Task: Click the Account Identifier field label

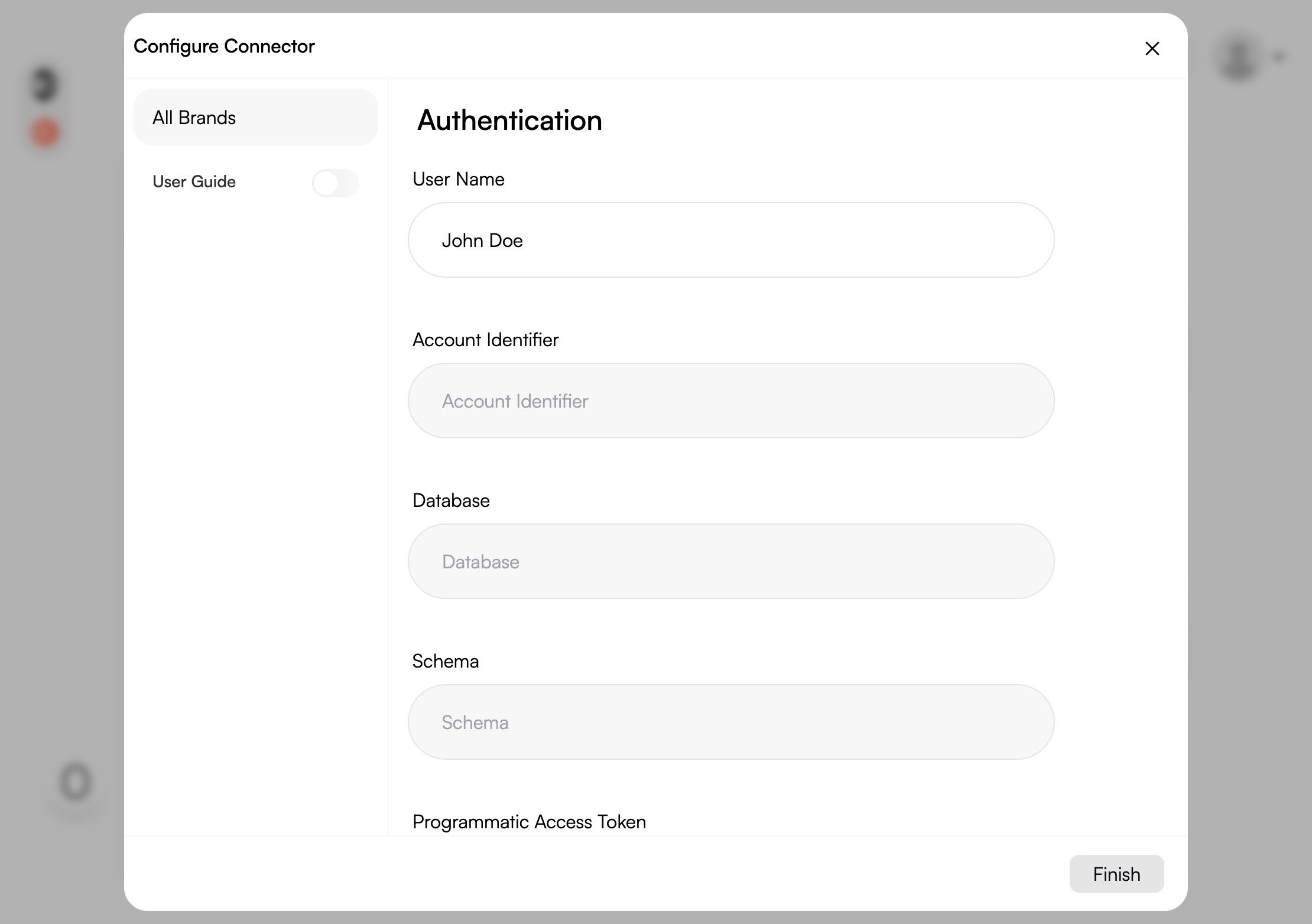Action: point(485,340)
